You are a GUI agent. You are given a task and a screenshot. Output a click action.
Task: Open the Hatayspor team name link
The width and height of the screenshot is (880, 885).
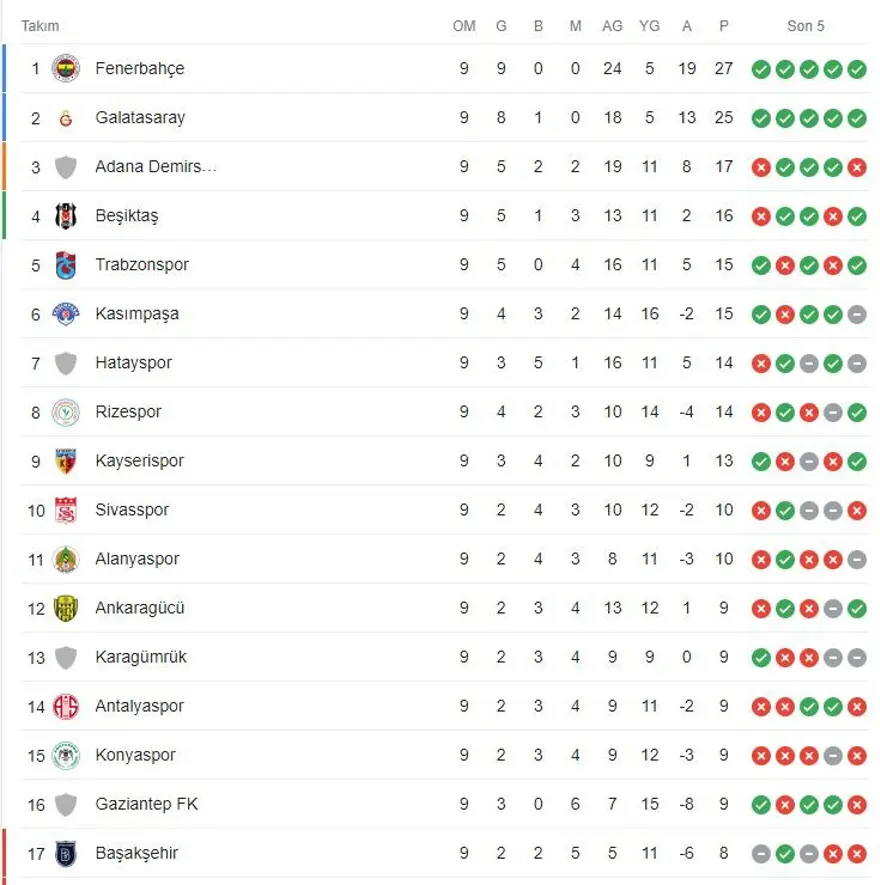pyautogui.click(x=133, y=363)
